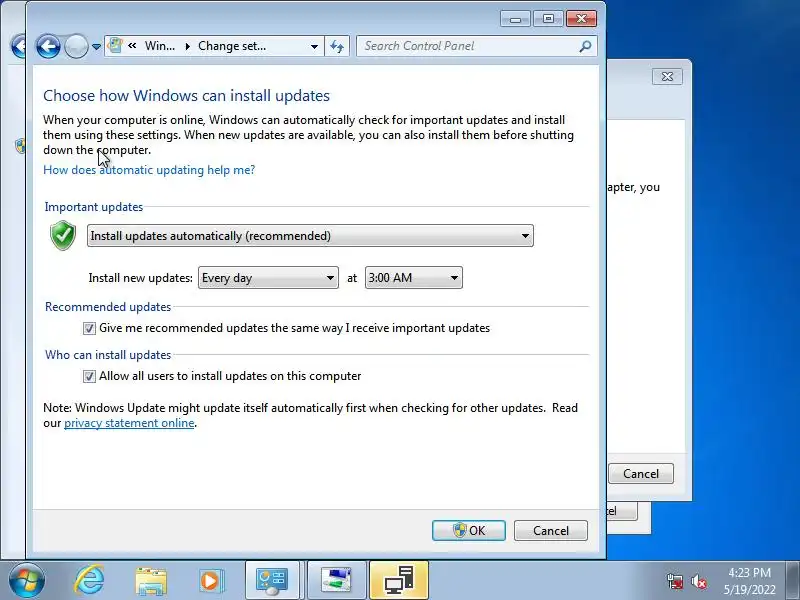800x600 pixels.
Task: Select the 'Win...' breadcrumb in address bar
Action: [x=160, y=46]
